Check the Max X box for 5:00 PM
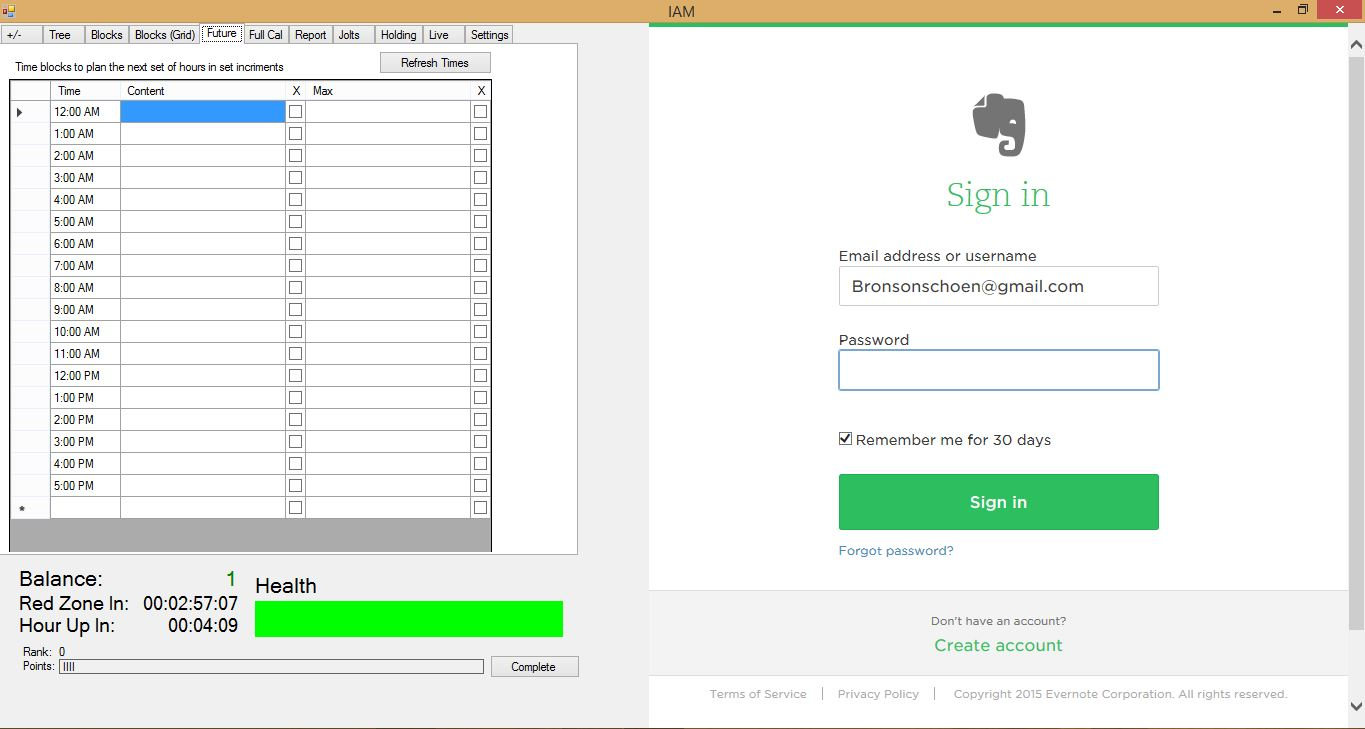The height and width of the screenshot is (729, 1365). pyautogui.click(x=480, y=486)
